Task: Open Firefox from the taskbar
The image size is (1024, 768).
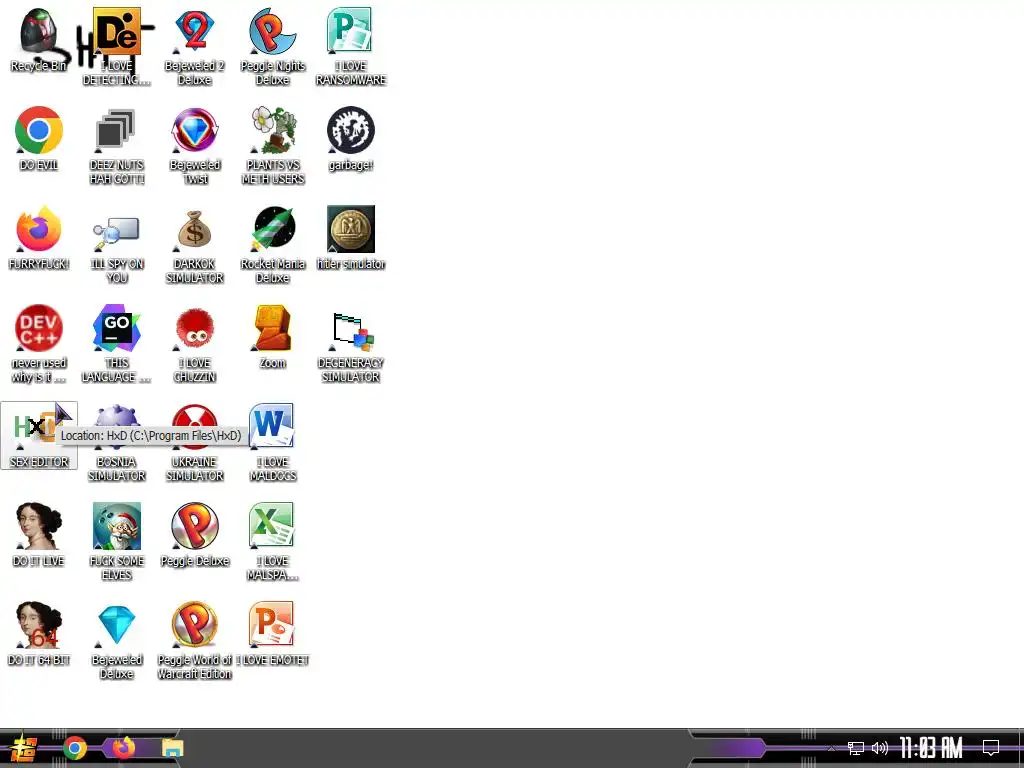Action: click(123, 747)
